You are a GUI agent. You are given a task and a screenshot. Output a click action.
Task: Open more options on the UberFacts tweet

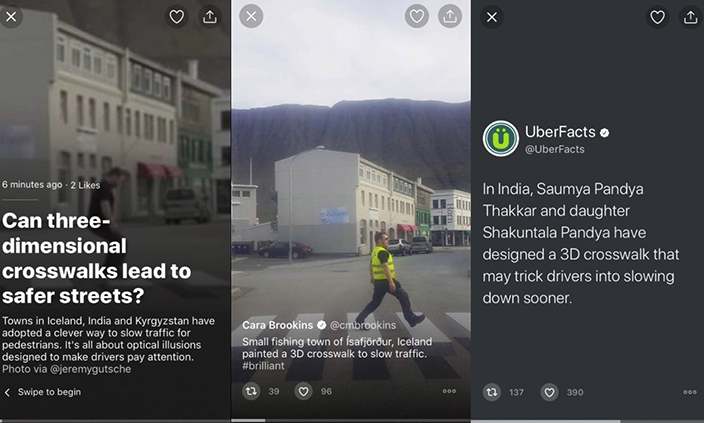tap(689, 392)
